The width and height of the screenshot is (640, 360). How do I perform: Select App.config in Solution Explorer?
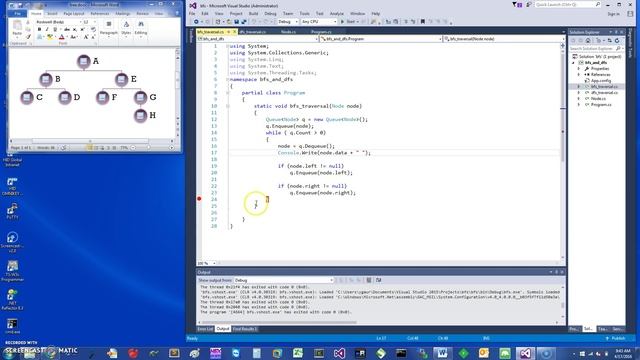point(601,81)
